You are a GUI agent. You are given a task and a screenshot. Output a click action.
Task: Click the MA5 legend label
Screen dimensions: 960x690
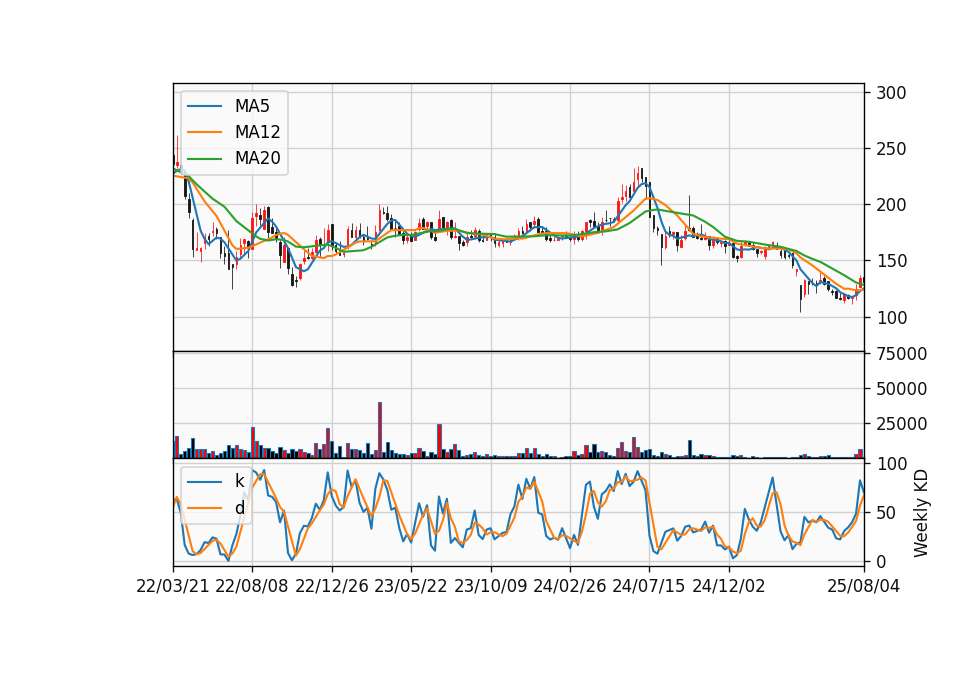point(252,106)
